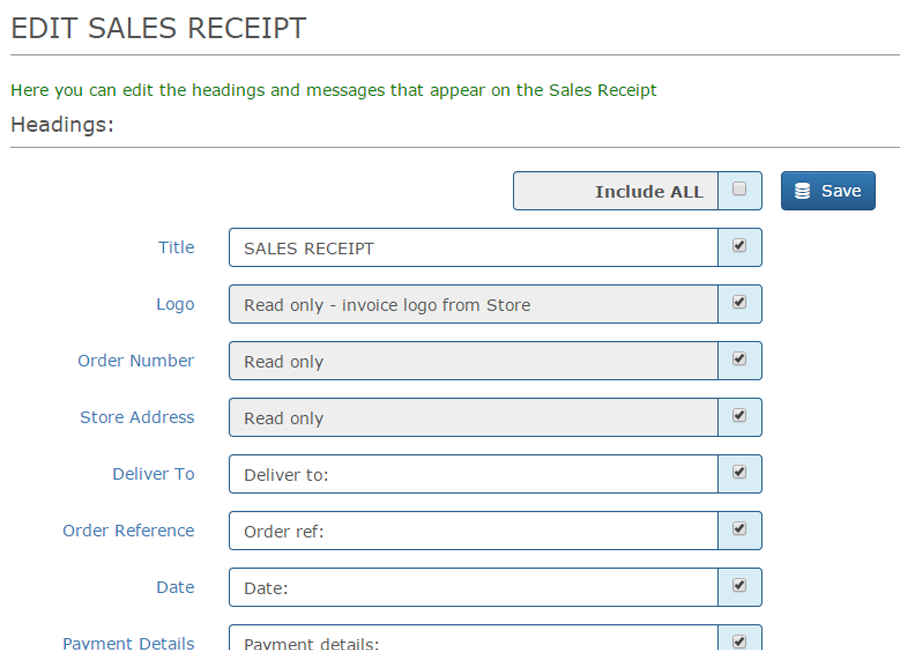Click the read-only invoice logo field

[472, 305]
